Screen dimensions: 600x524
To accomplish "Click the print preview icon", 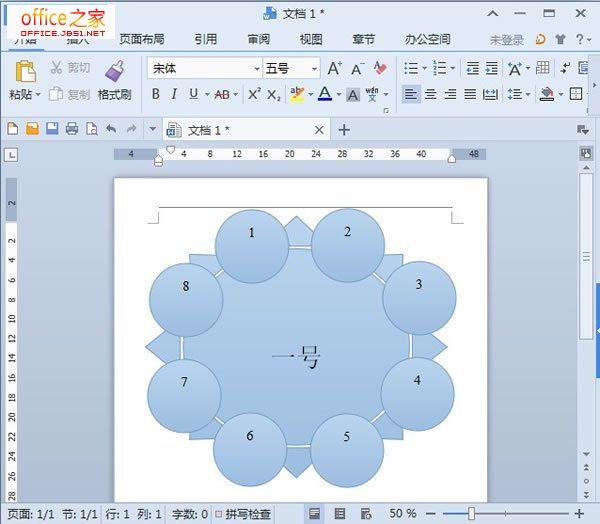I will tap(92, 129).
